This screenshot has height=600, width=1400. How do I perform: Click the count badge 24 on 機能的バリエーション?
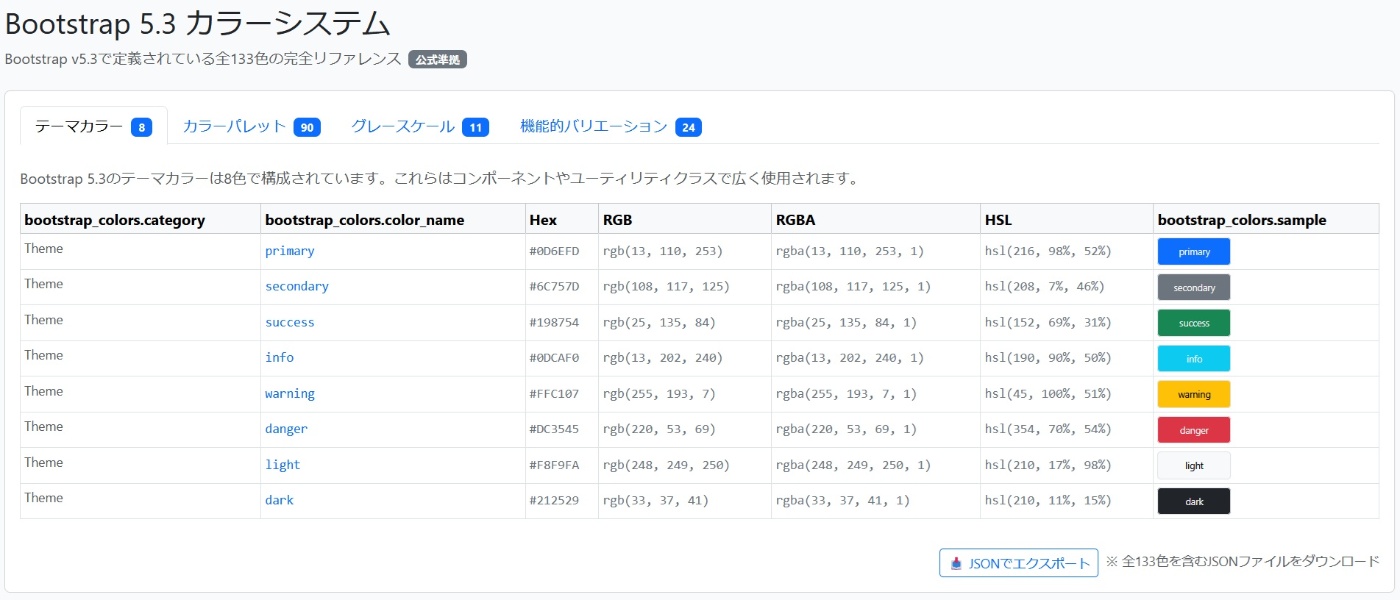tap(688, 127)
